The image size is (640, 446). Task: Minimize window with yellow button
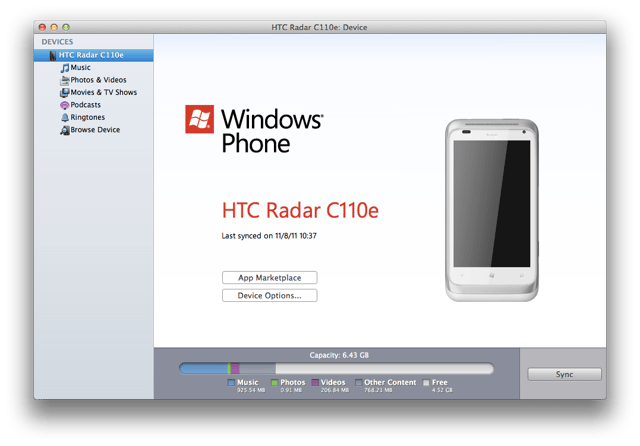click(x=54, y=27)
